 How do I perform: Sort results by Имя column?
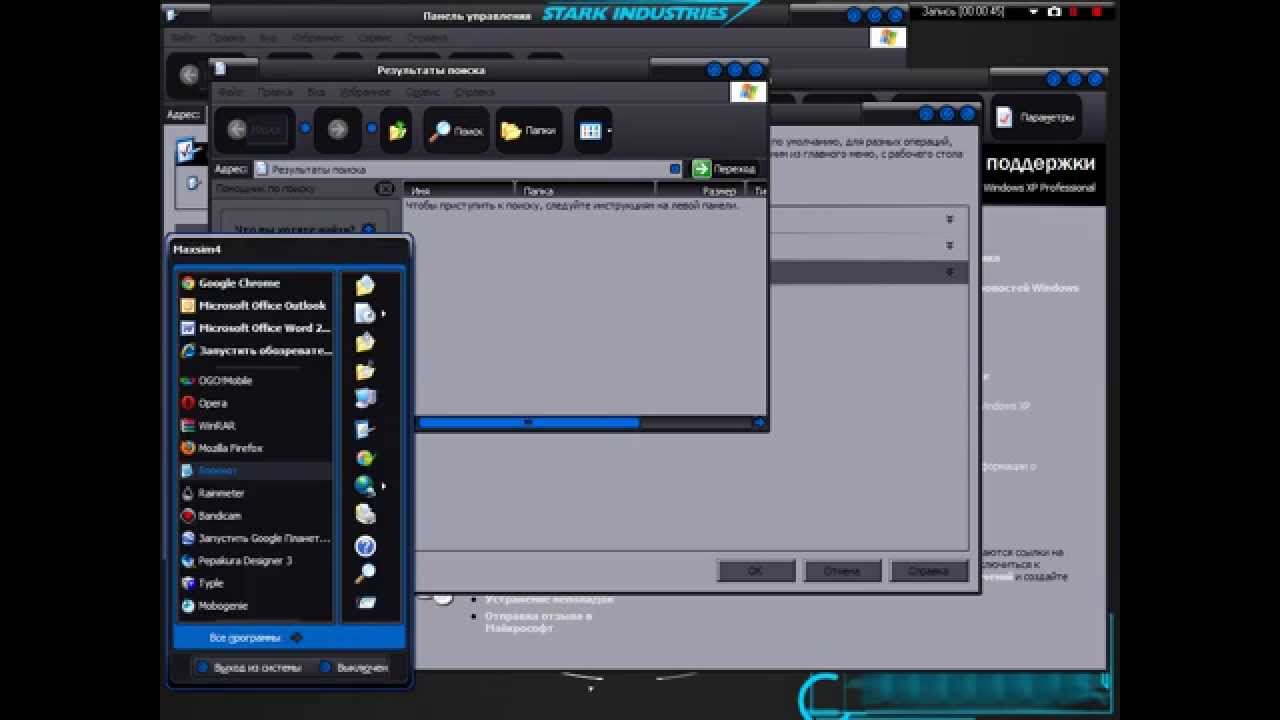point(458,190)
